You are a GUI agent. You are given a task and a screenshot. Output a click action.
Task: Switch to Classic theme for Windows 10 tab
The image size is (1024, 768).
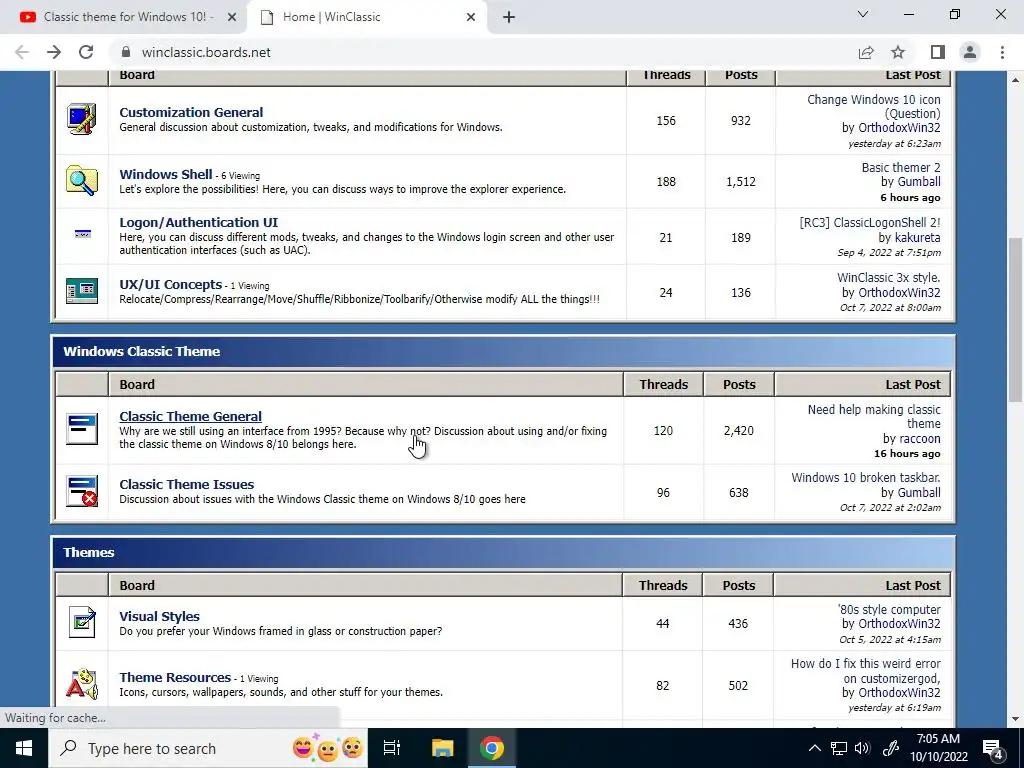[x=129, y=17]
